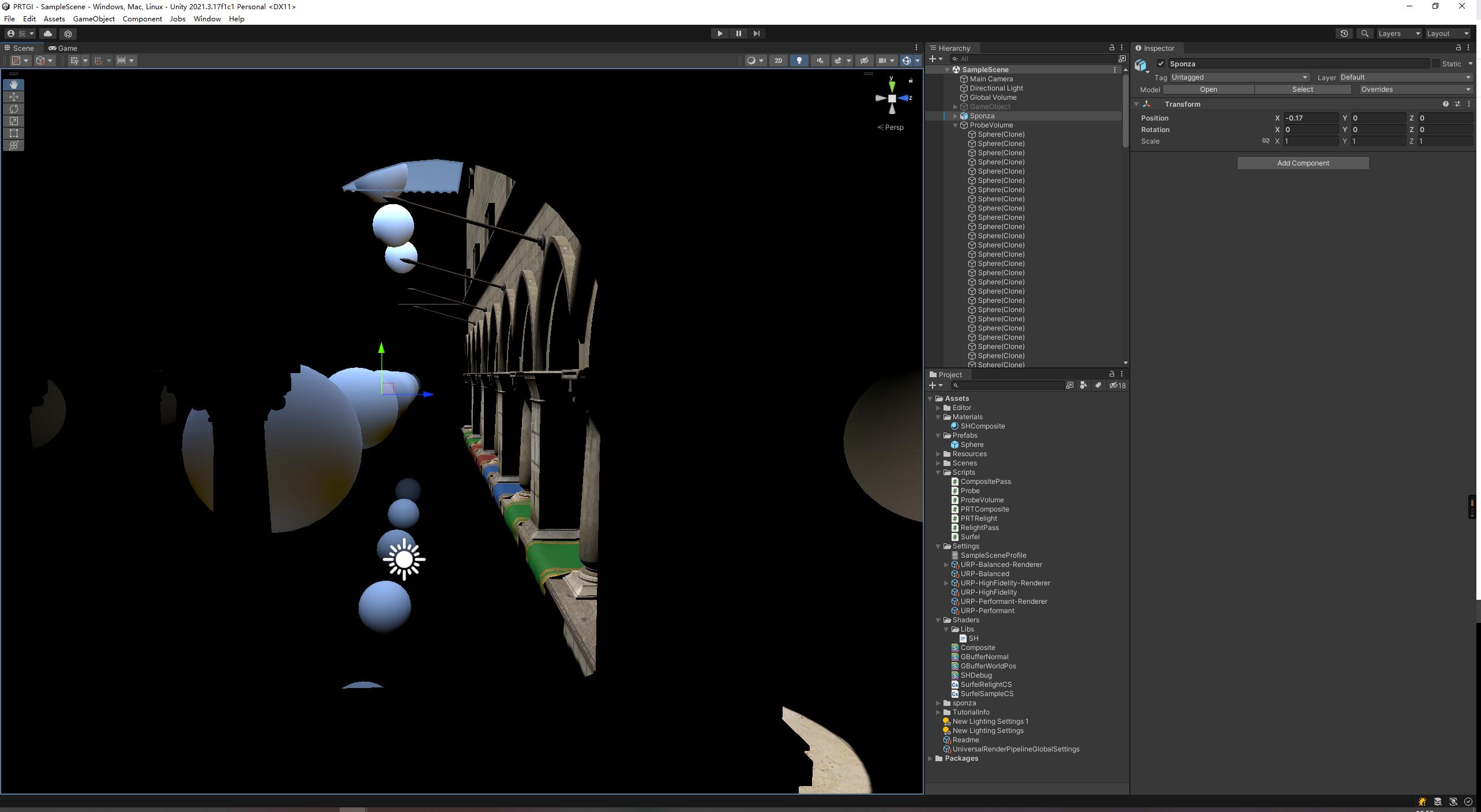1481x812 pixels.
Task: Click the Pause button
Action: (738, 33)
